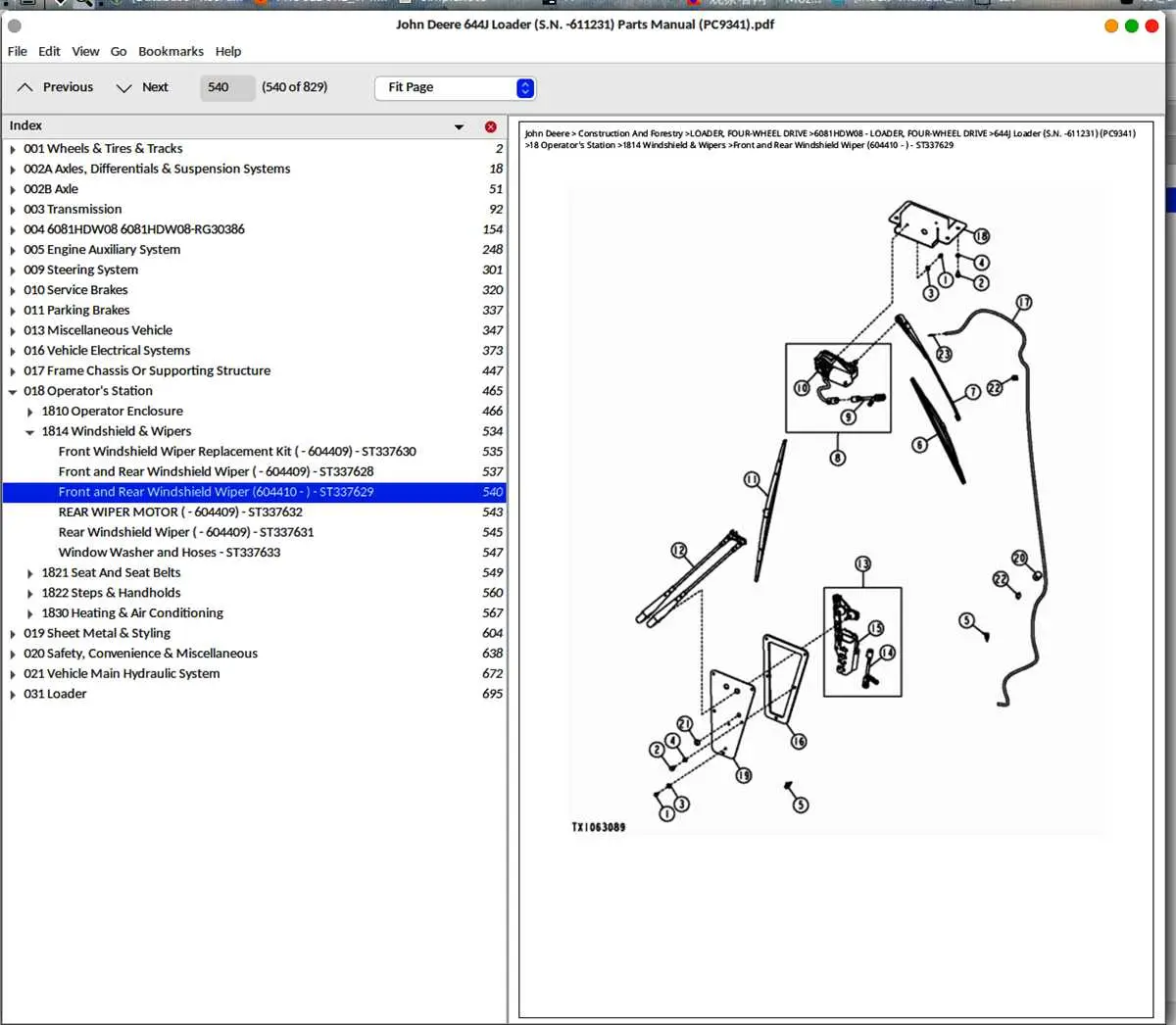The width and height of the screenshot is (1176, 1025).
Task: Click page number 695 for 031 Loader
Action: 492,694
